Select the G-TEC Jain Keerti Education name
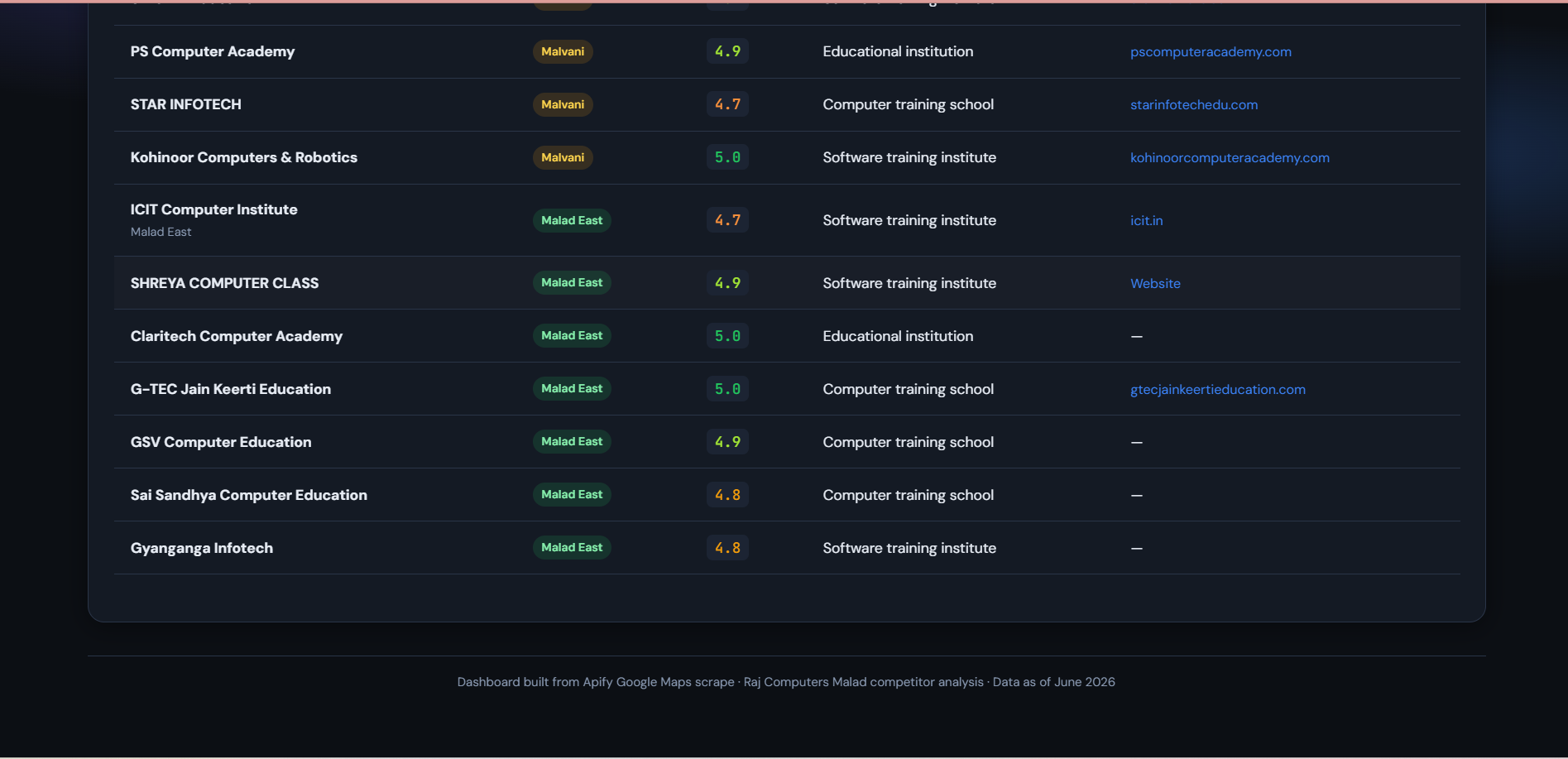The image size is (1568, 759). (231, 389)
